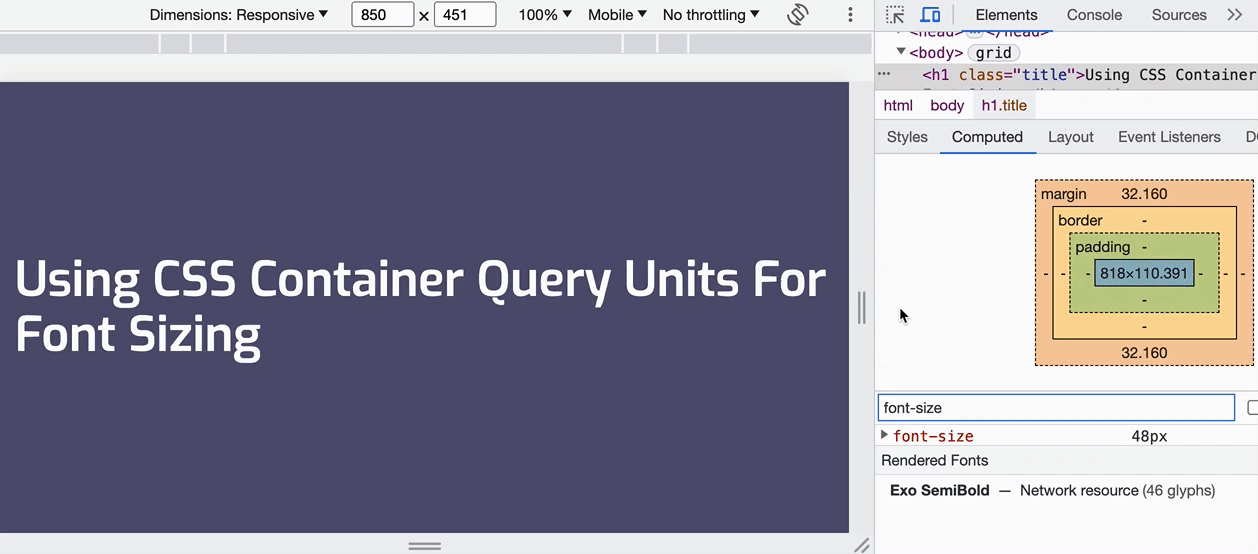Image resolution: width=1258 pixels, height=554 pixels.
Task: Expand the font-size computed property
Action: pyautogui.click(x=884, y=435)
